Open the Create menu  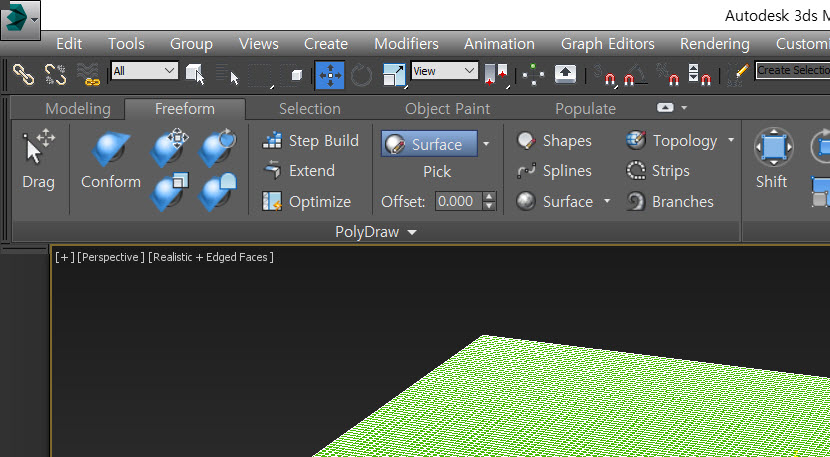tap(326, 44)
